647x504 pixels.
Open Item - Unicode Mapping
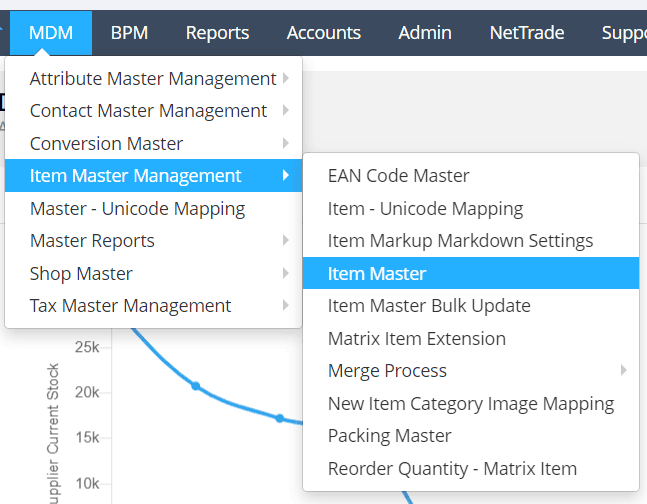(x=425, y=209)
